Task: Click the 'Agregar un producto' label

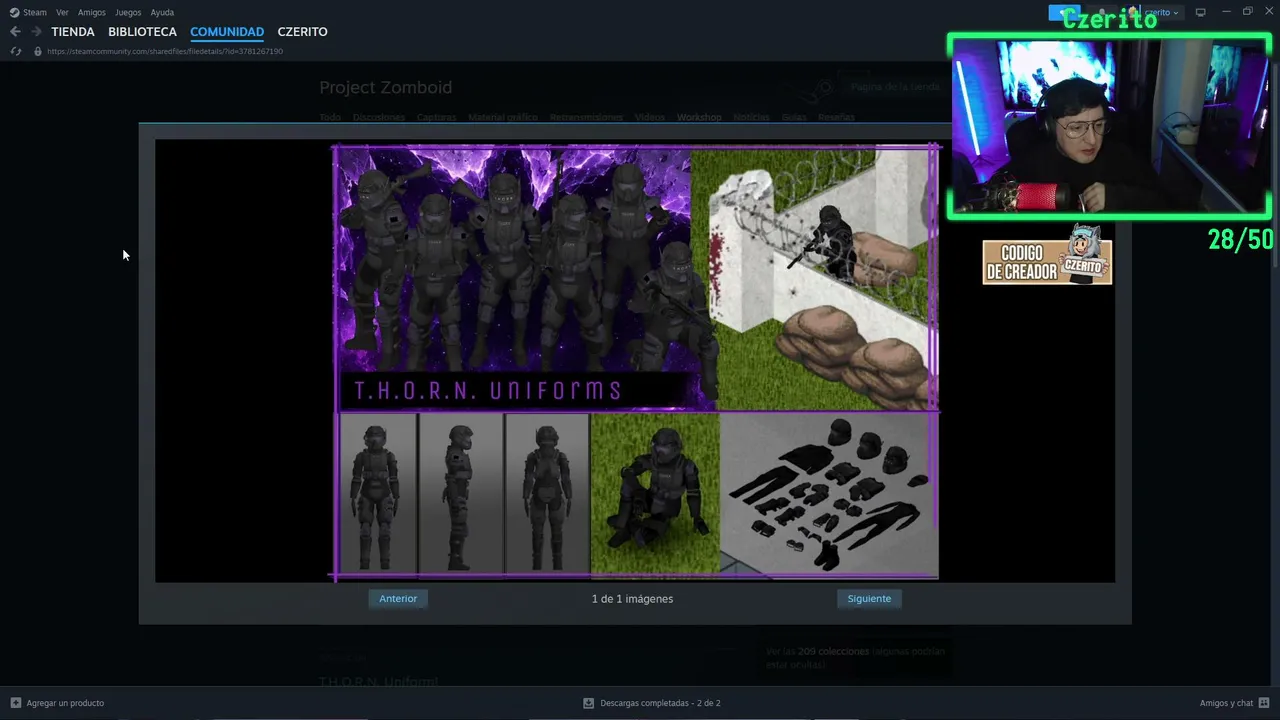Action: click(x=65, y=703)
